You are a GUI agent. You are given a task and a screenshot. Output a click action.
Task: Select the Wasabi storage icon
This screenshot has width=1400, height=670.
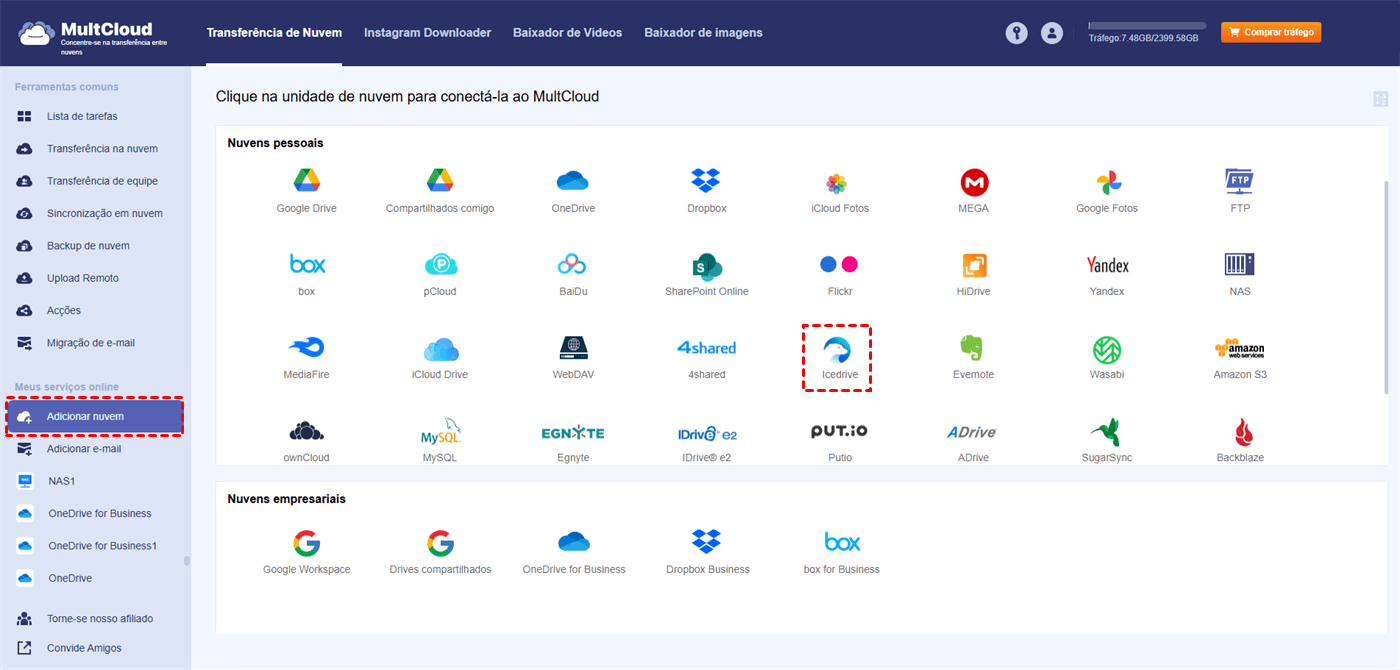coord(1107,349)
